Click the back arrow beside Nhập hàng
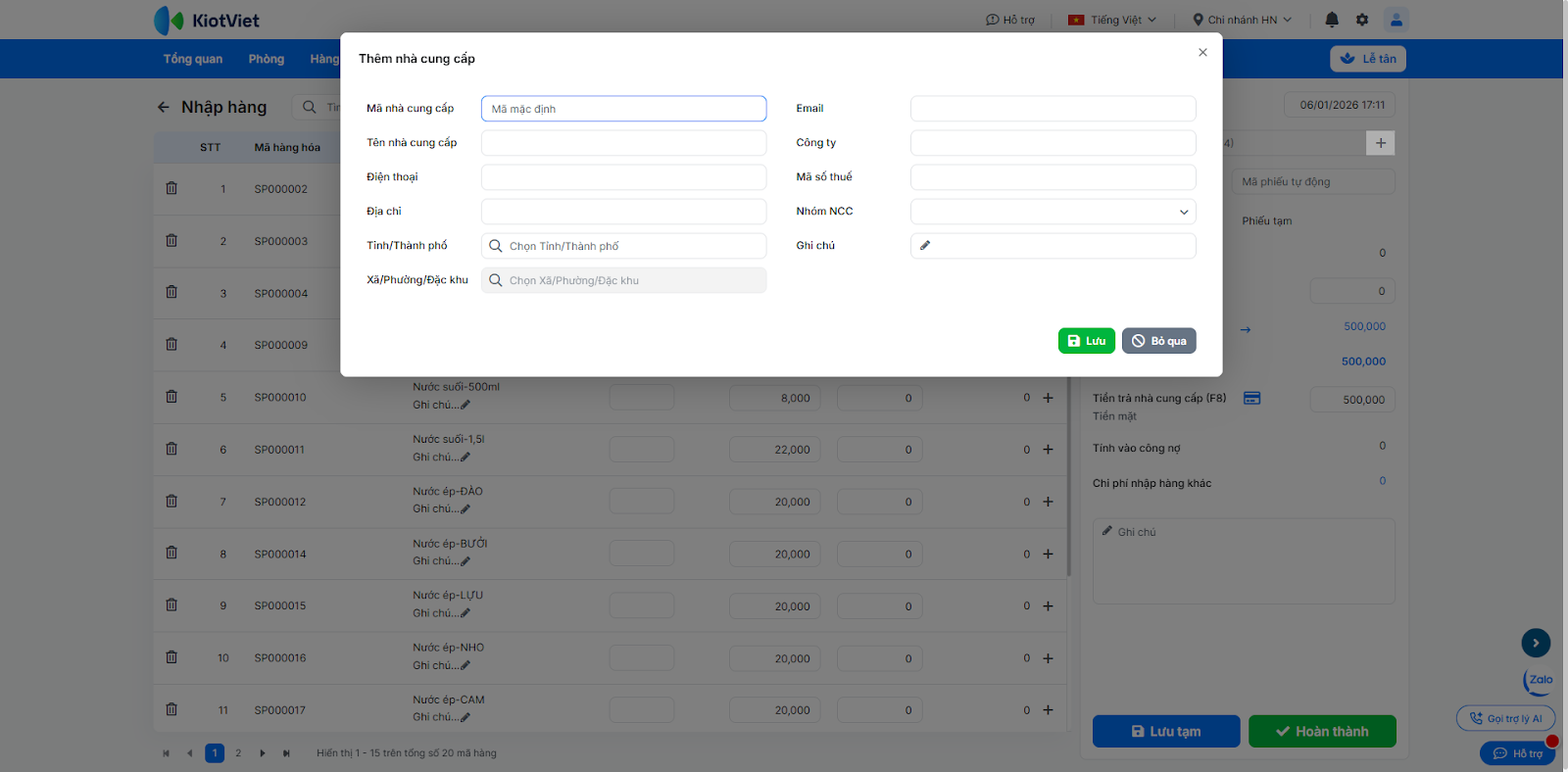Image resolution: width=1568 pixels, height=772 pixels. coord(164,107)
